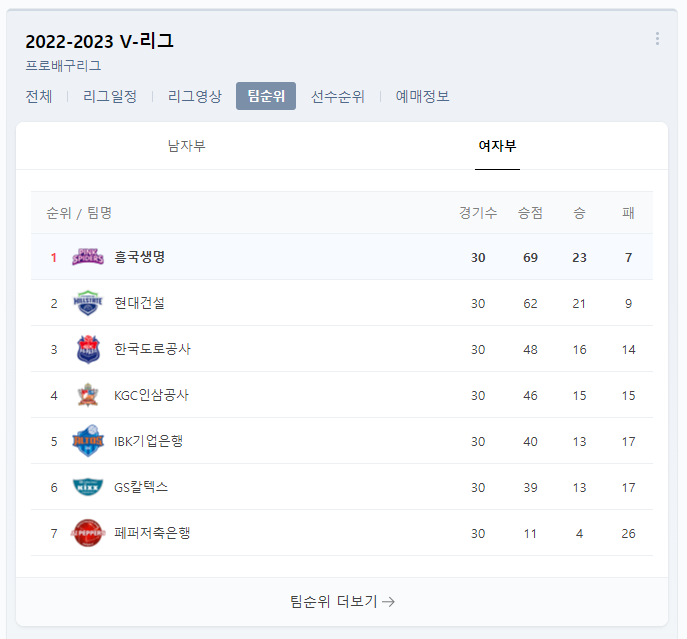The height and width of the screenshot is (639, 687).
Task: Click the red rank number 1
Action: click(x=53, y=257)
